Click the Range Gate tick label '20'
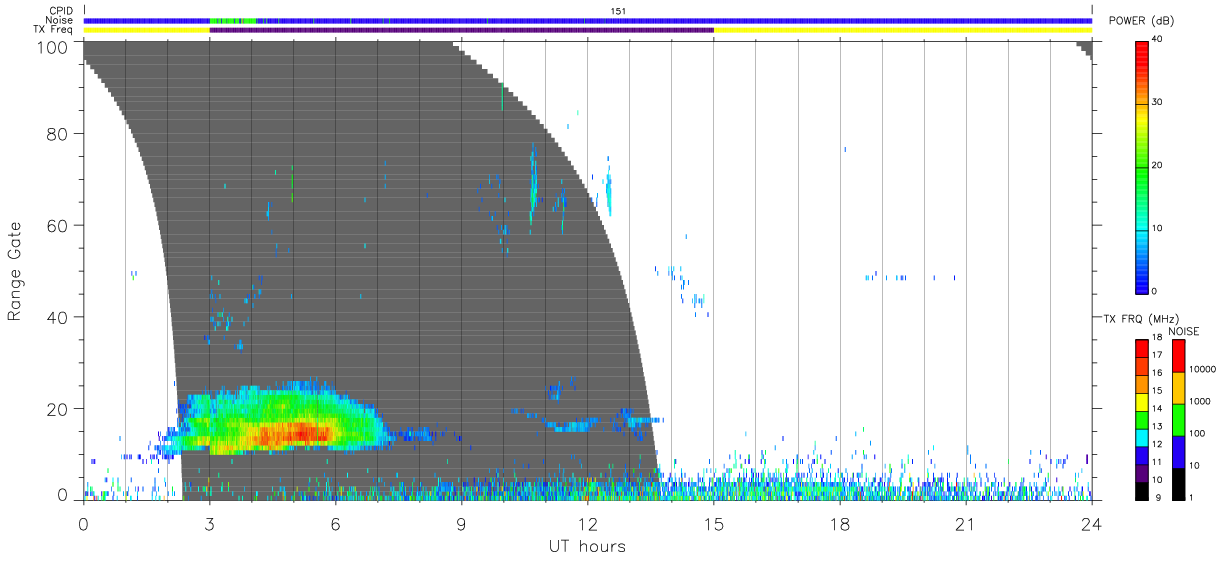Image resolution: width=1228 pixels, height=567 pixels. point(59,409)
